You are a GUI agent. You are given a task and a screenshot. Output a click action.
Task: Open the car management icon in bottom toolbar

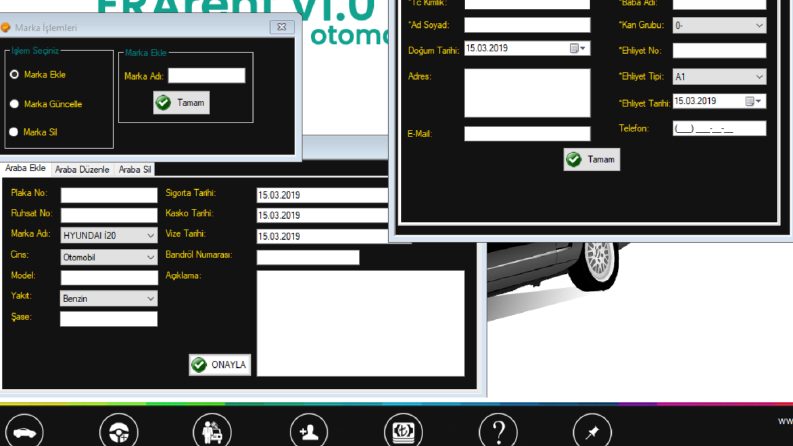(24, 431)
